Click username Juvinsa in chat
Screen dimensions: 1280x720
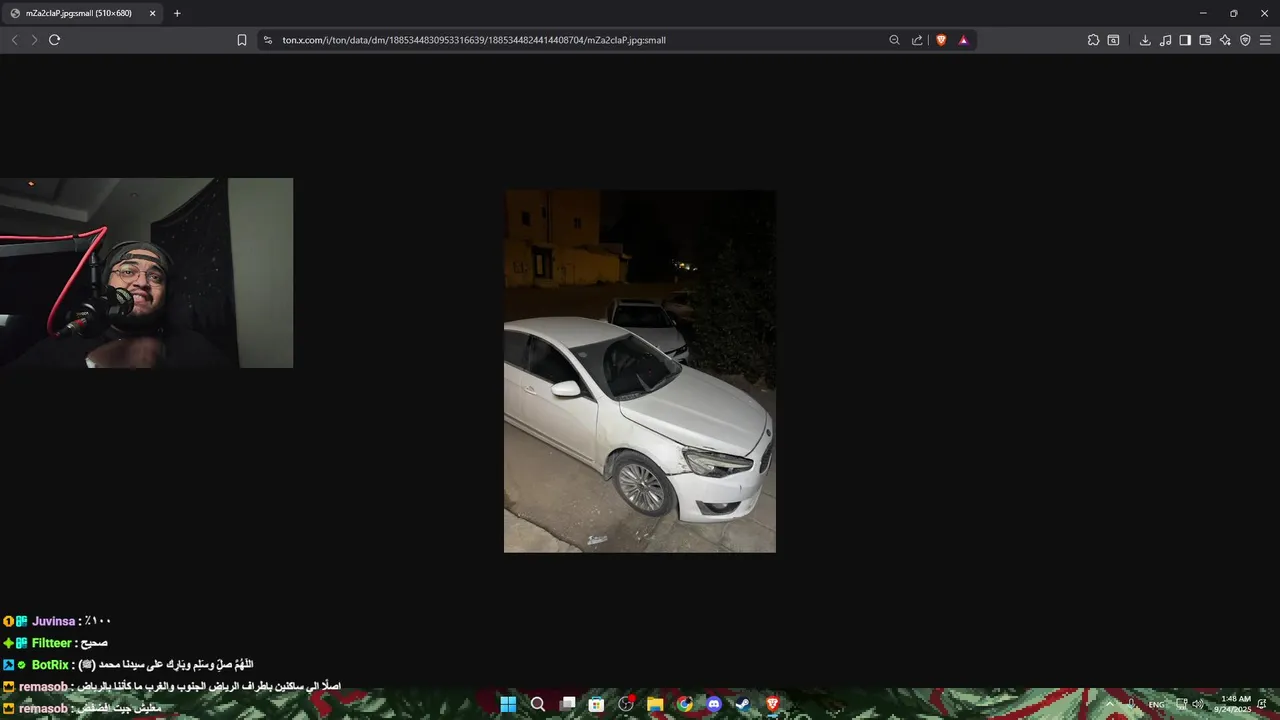click(54, 621)
